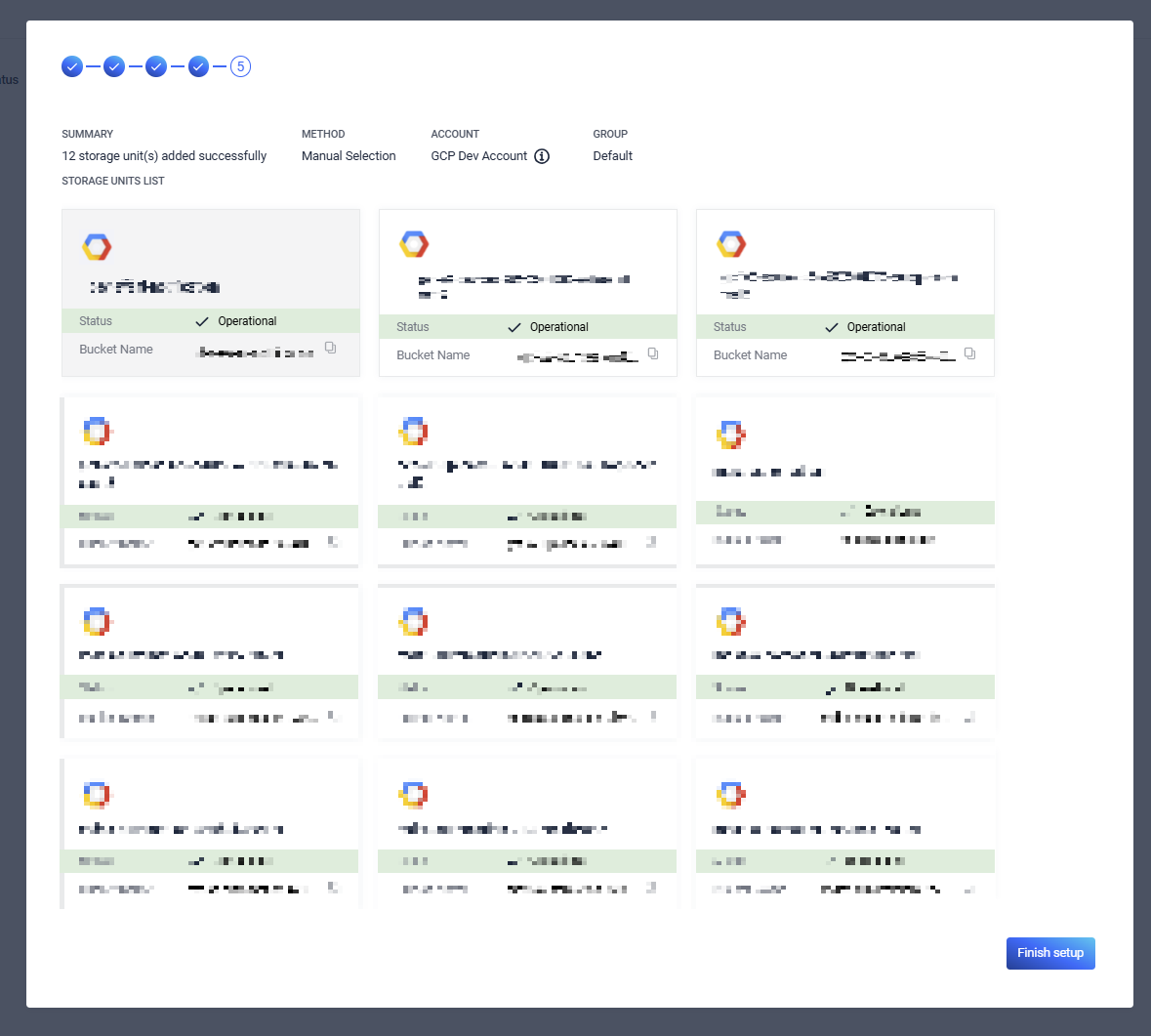Jump to the second completed wizard step
The image size is (1151, 1036).
pyautogui.click(x=114, y=66)
